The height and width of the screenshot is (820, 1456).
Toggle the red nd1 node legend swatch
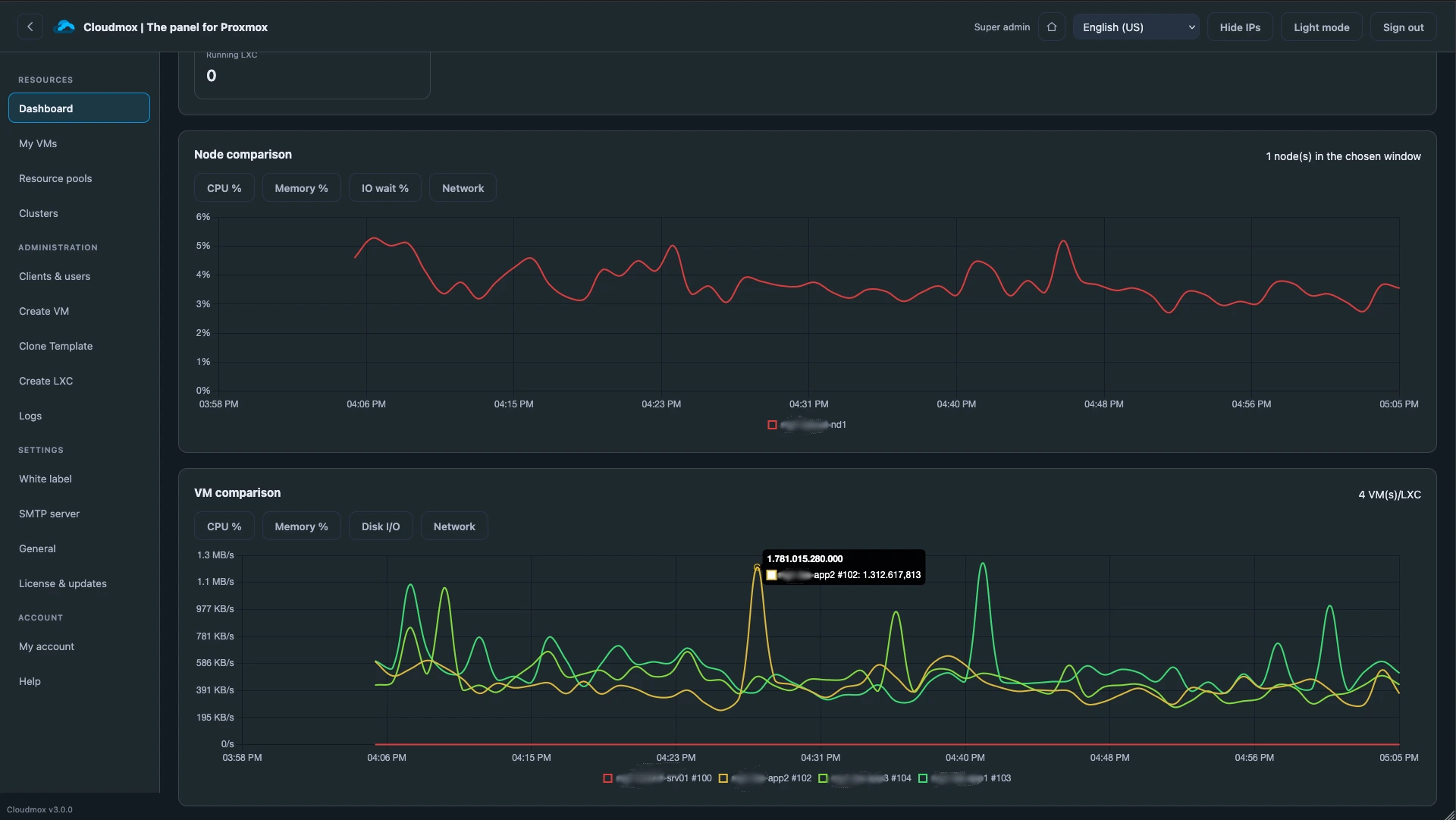(x=772, y=425)
